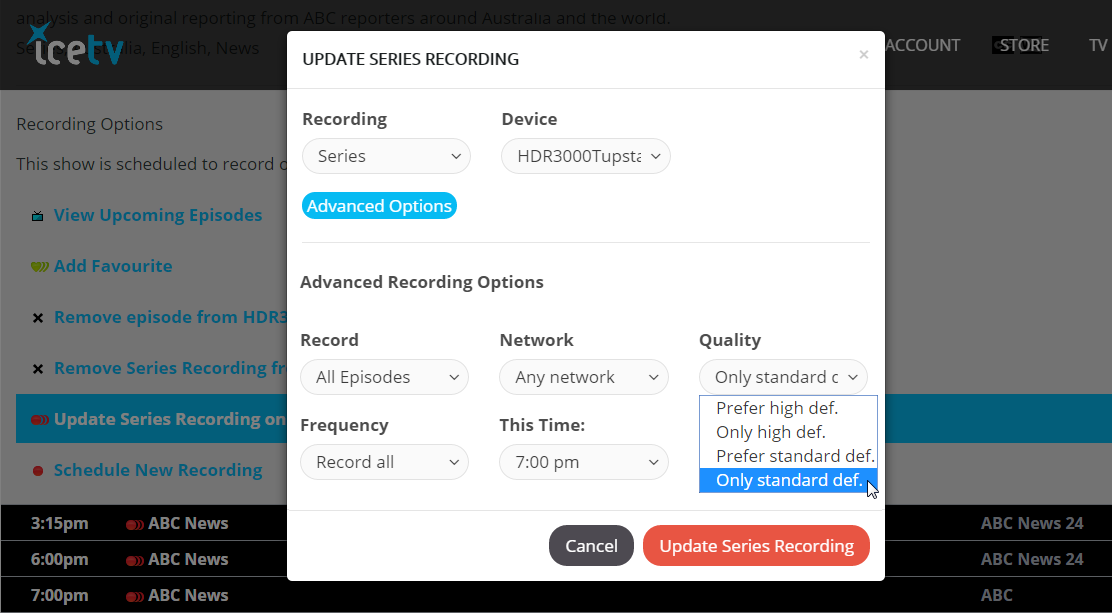The image size is (1112, 613).
Task: Click Update Series Recording red button
Action: 756,546
